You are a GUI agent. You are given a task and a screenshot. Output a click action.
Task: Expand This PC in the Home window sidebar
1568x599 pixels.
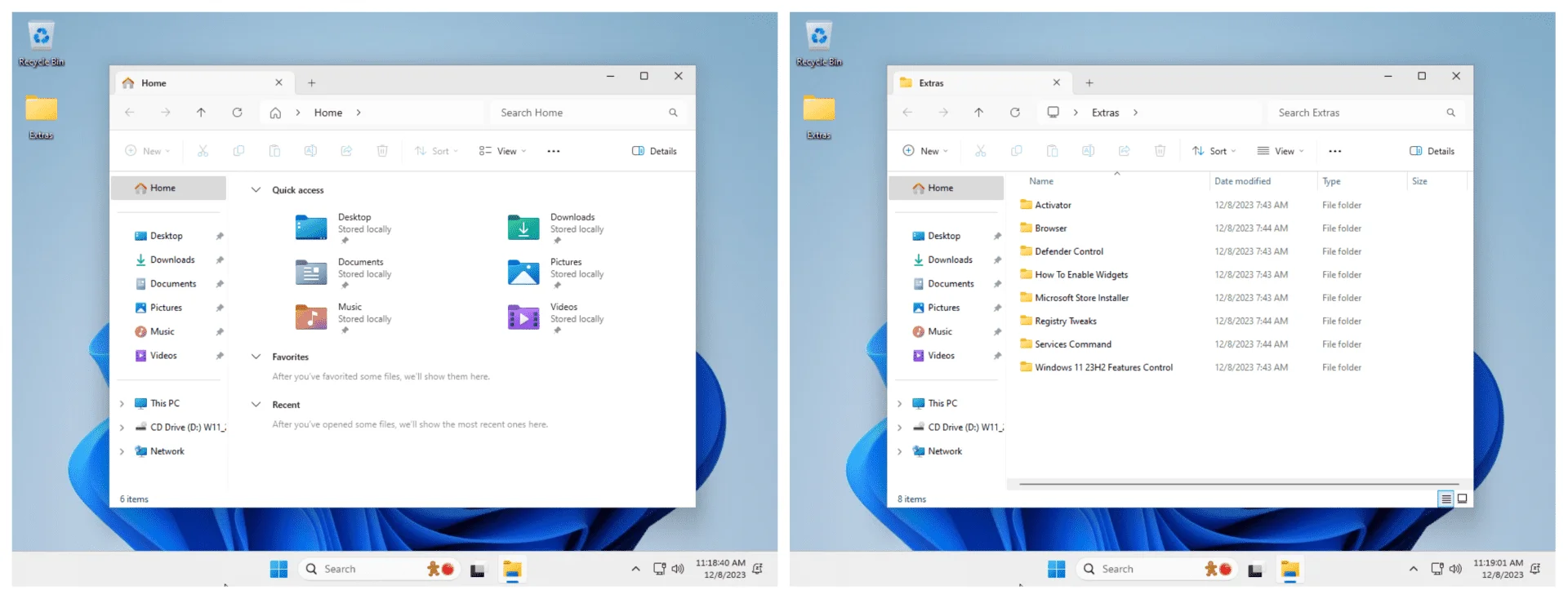click(x=122, y=403)
